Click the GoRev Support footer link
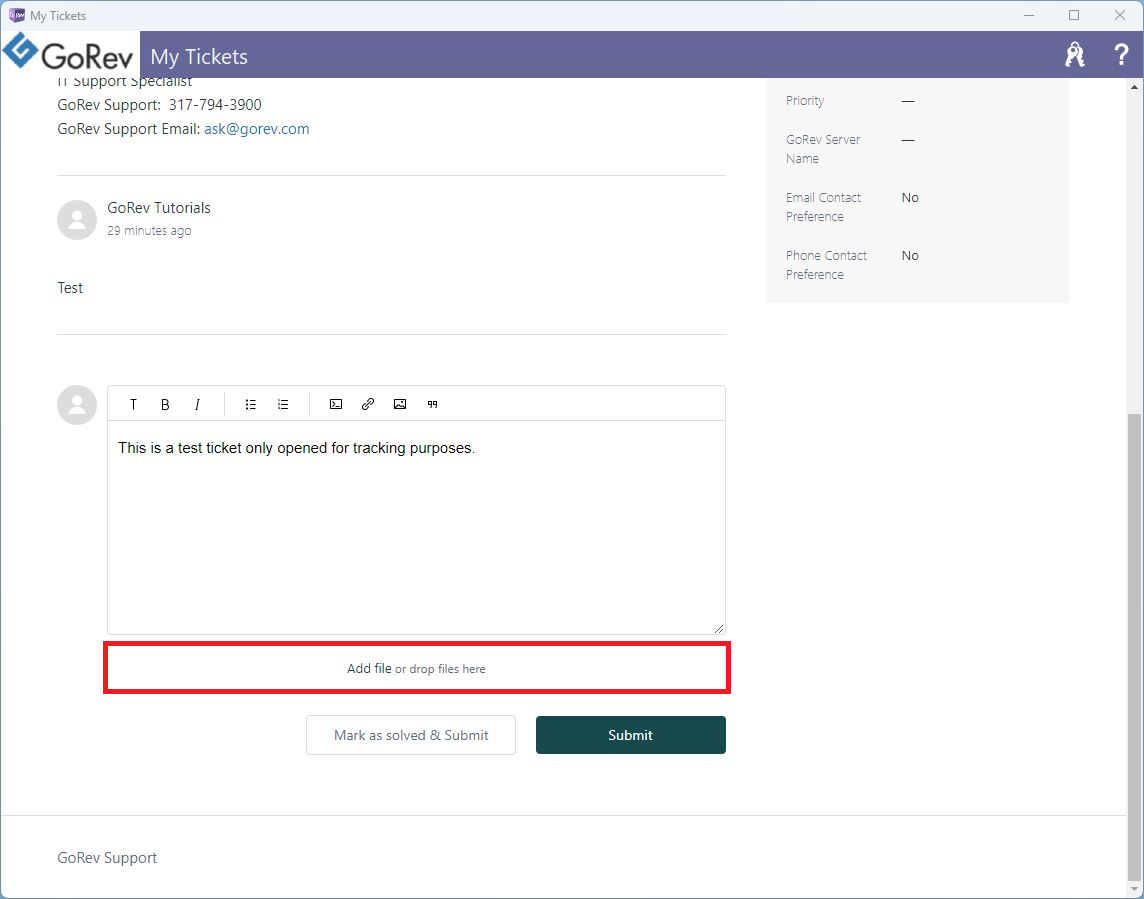The image size is (1144, 899). tap(107, 858)
